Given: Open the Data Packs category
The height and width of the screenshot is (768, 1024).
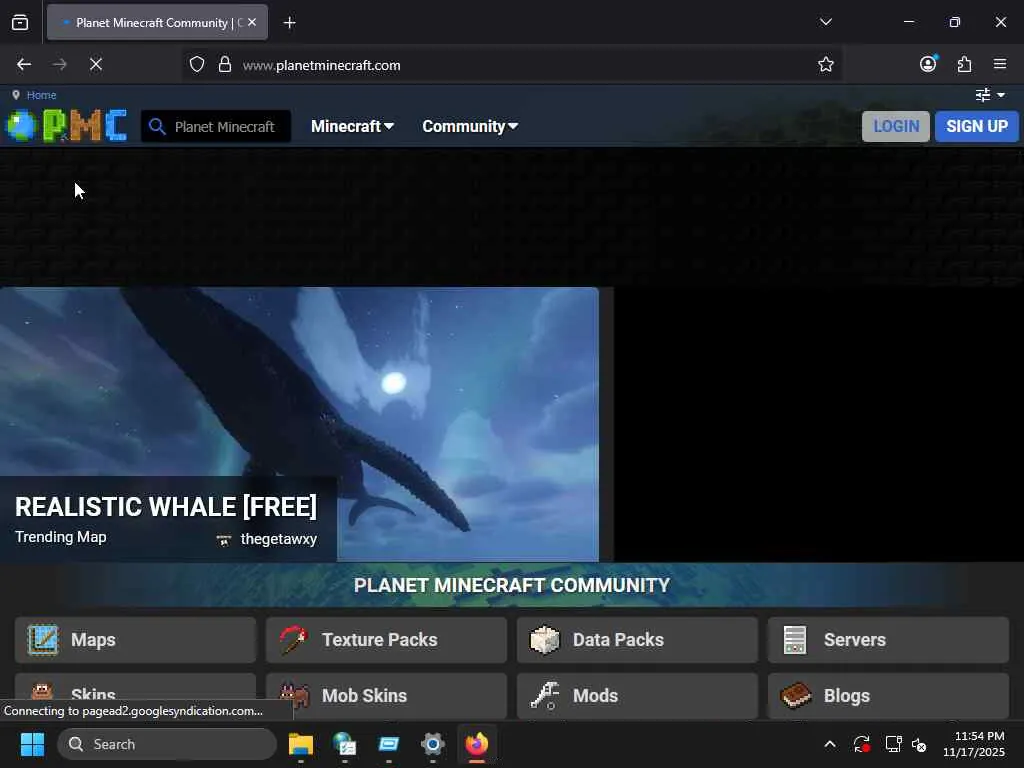Looking at the screenshot, I should point(637,639).
